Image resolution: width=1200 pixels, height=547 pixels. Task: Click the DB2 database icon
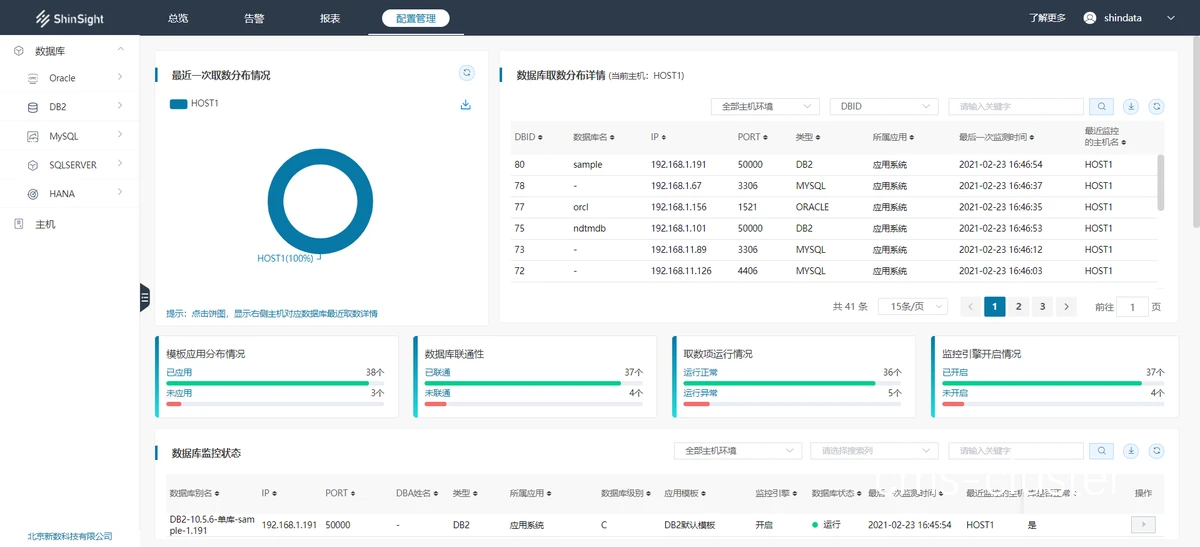33,107
